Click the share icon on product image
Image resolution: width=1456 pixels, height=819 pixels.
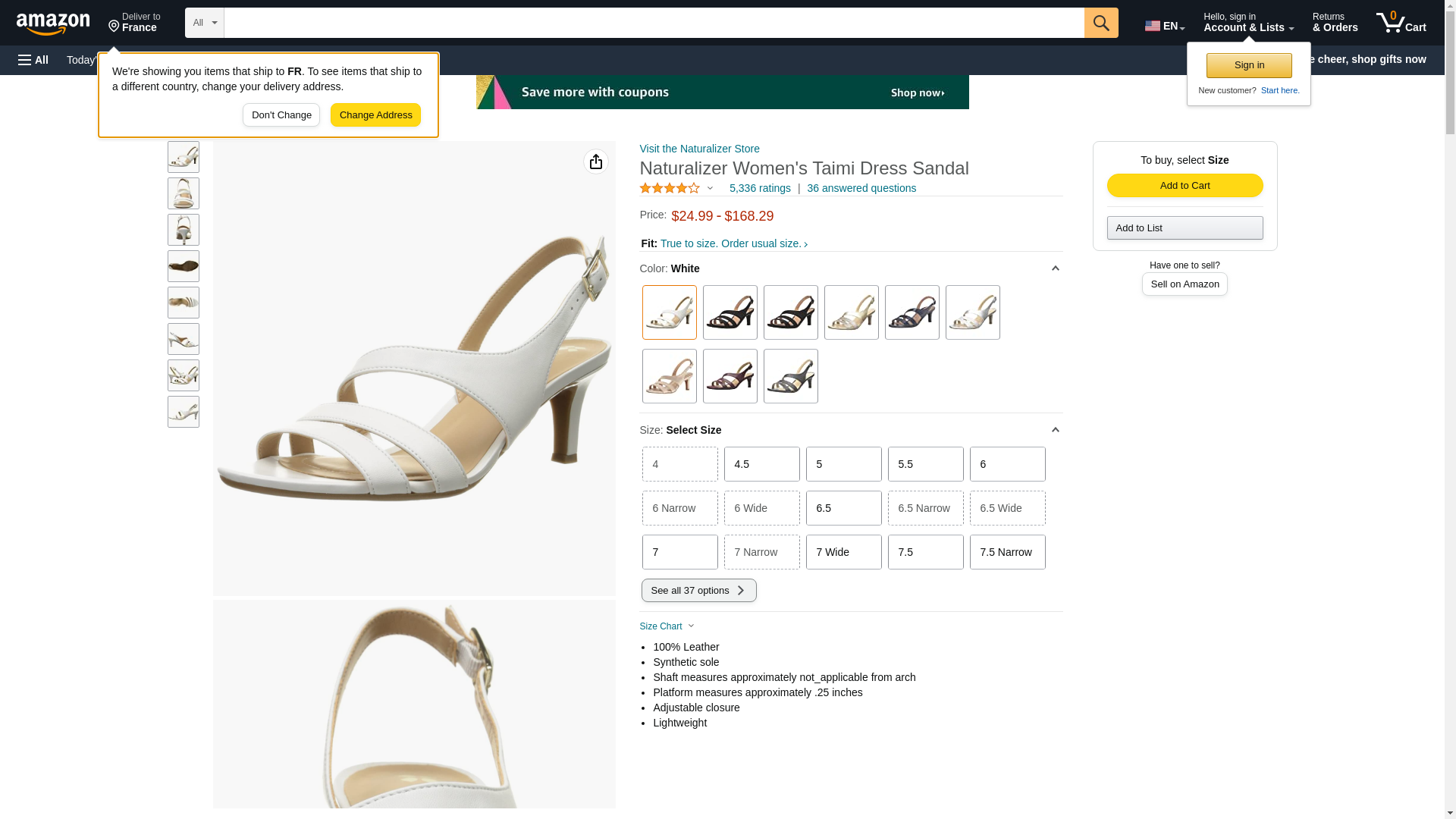(595, 162)
